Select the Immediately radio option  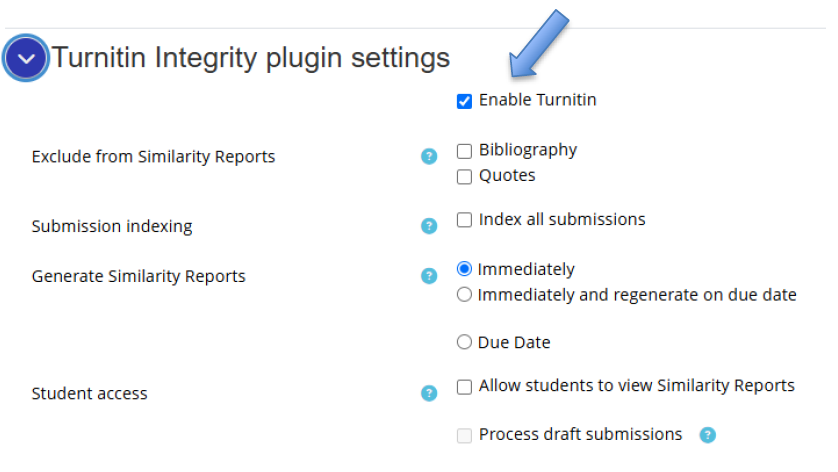click(x=464, y=270)
